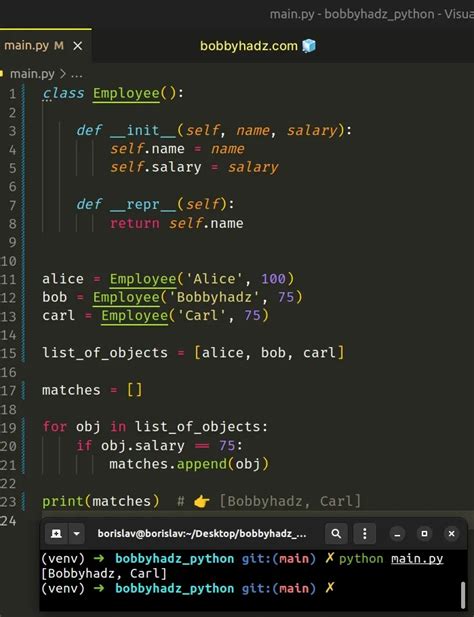474x617 pixels.
Task: Click matches variable on line 17
Action: click(71, 390)
